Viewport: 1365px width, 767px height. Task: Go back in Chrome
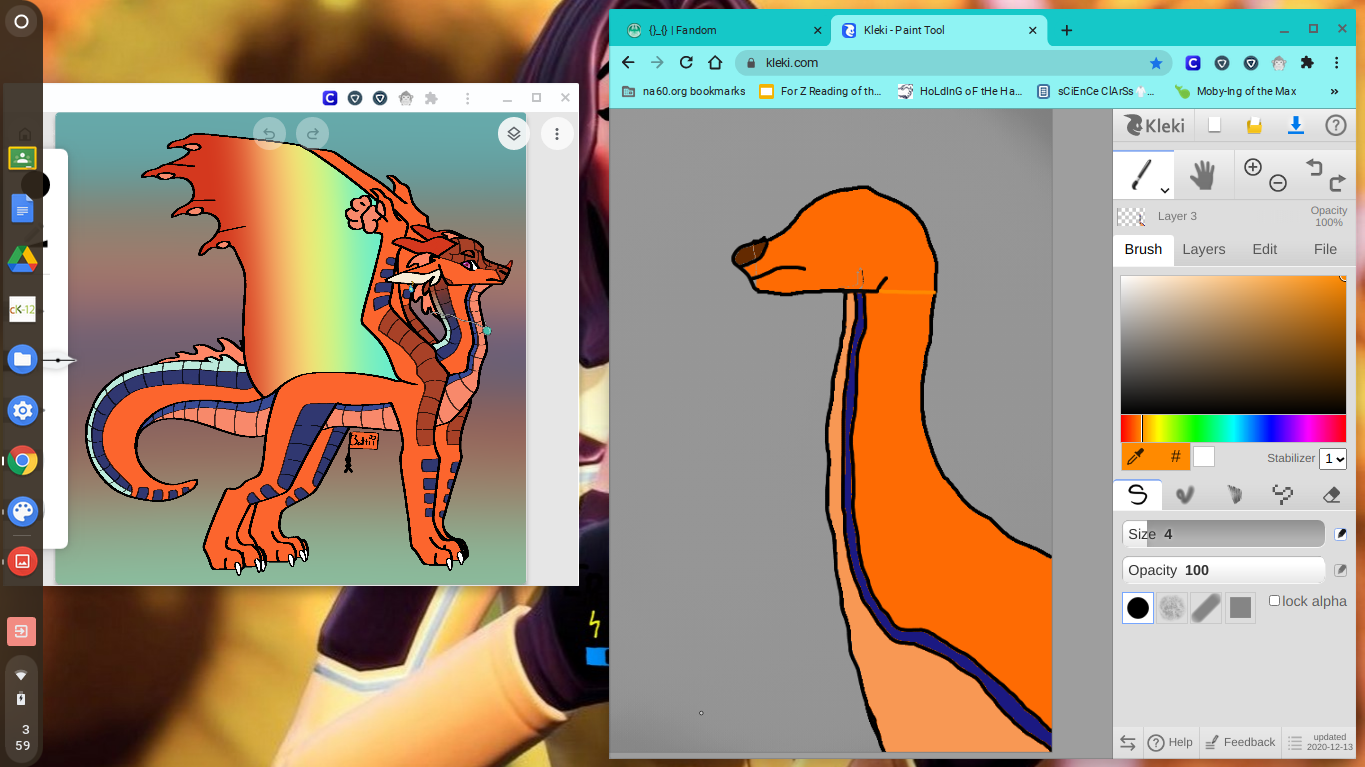pos(628,62)
